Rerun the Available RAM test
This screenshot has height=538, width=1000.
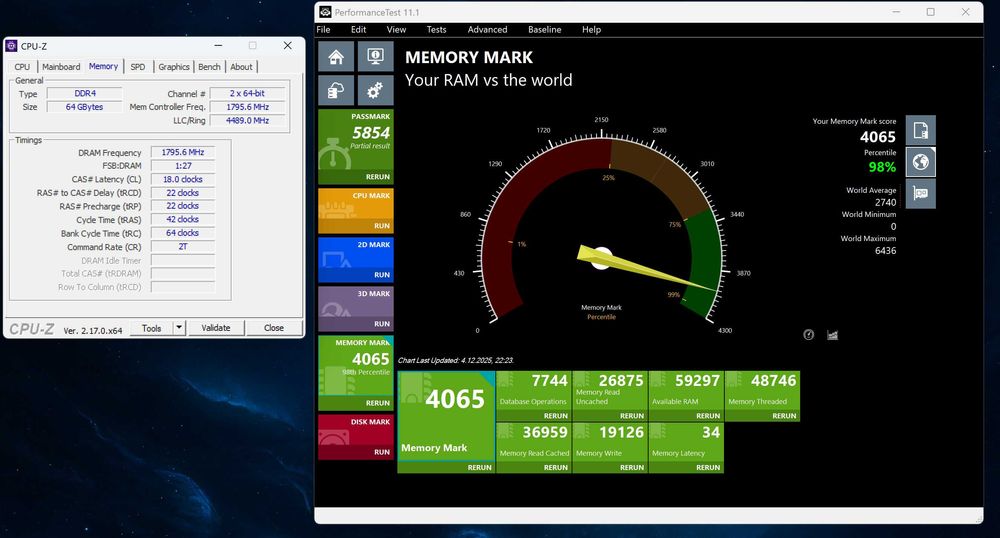click(x=708, y=416)
